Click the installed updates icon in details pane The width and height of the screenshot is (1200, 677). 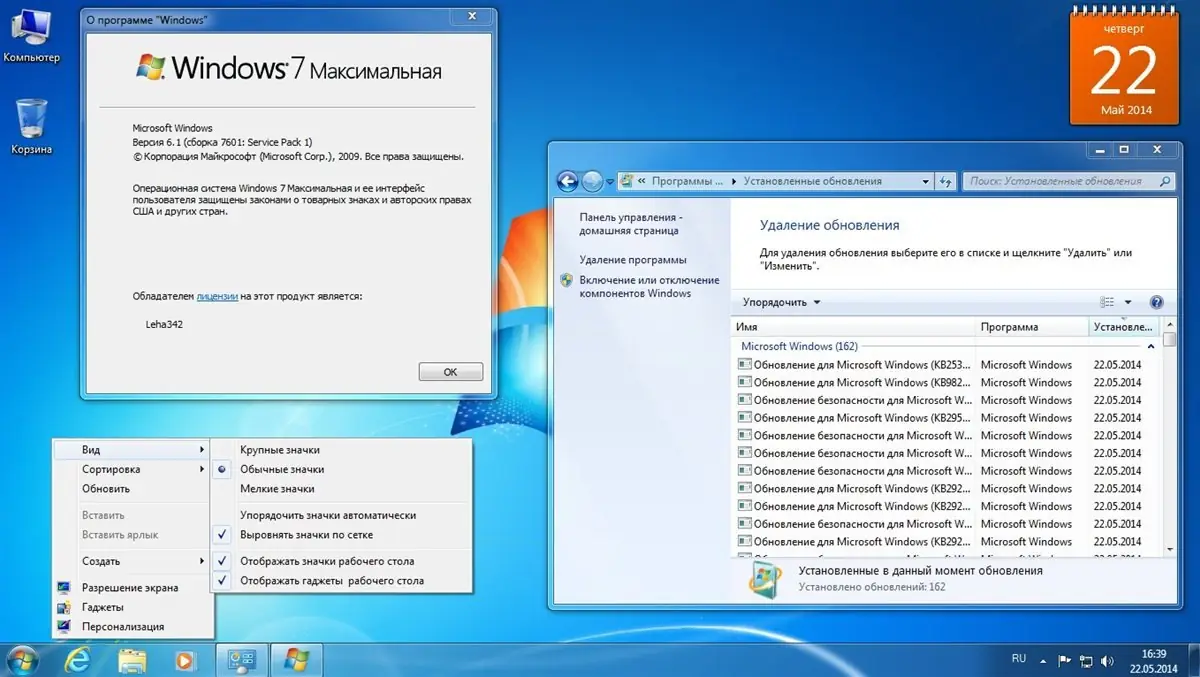coord(765,579)
